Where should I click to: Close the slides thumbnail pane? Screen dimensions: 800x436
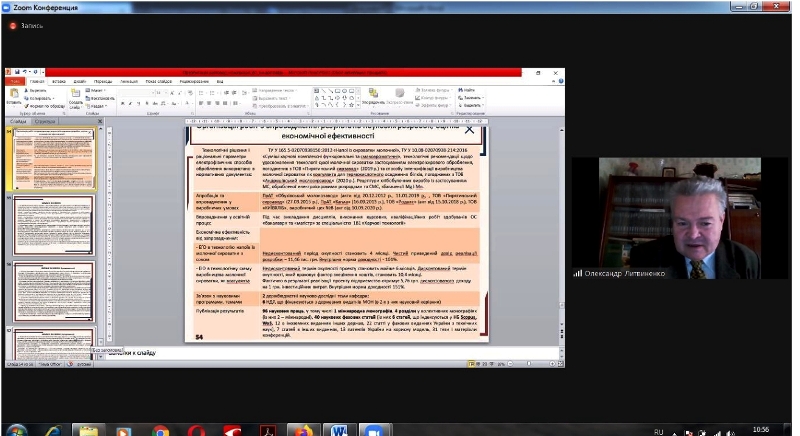(100, 121)
